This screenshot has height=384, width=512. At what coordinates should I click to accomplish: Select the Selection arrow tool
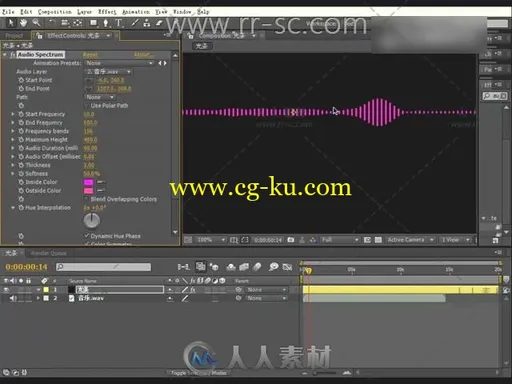pos(11,23)
